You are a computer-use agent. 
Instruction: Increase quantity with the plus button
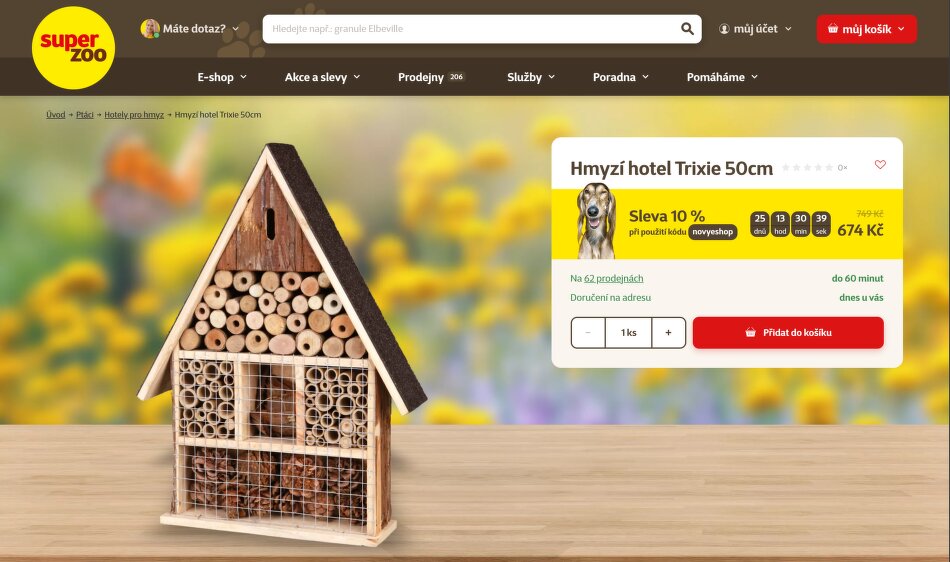pyautogui.click(x=668, y=332)
